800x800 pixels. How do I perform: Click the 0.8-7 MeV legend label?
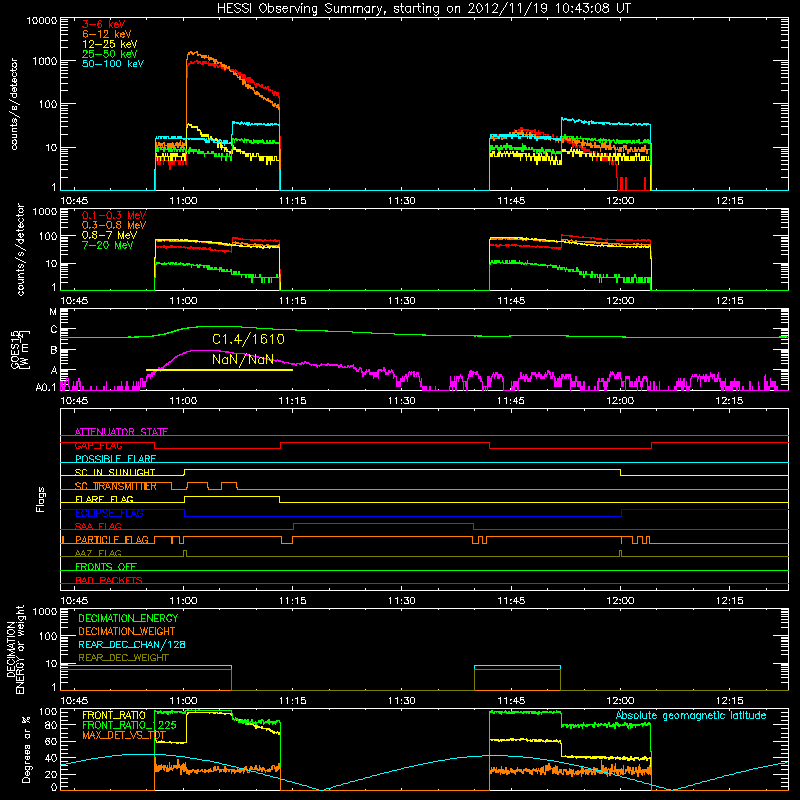tap(109, 235)
